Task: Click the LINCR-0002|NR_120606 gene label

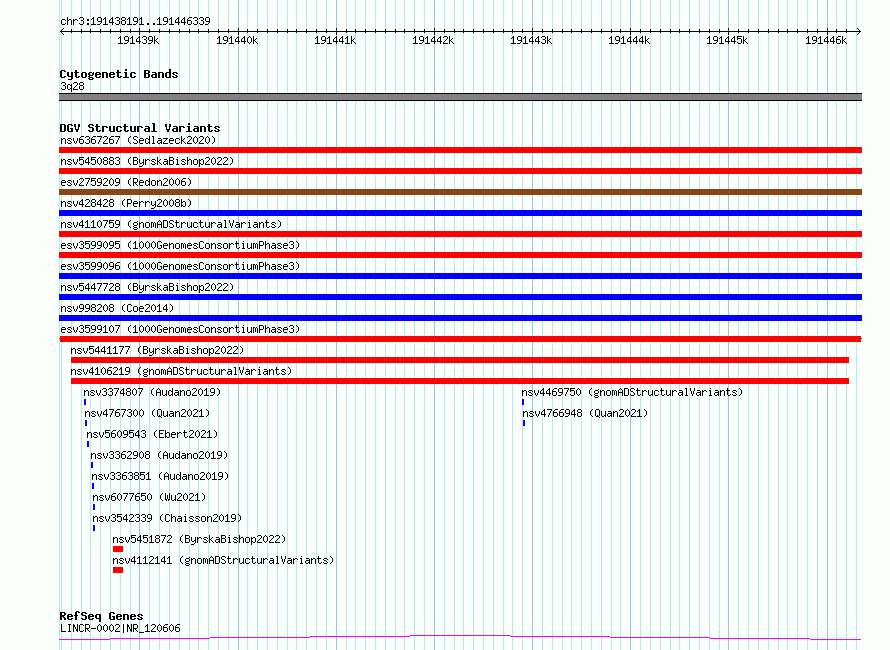Action: click(120, 628)
